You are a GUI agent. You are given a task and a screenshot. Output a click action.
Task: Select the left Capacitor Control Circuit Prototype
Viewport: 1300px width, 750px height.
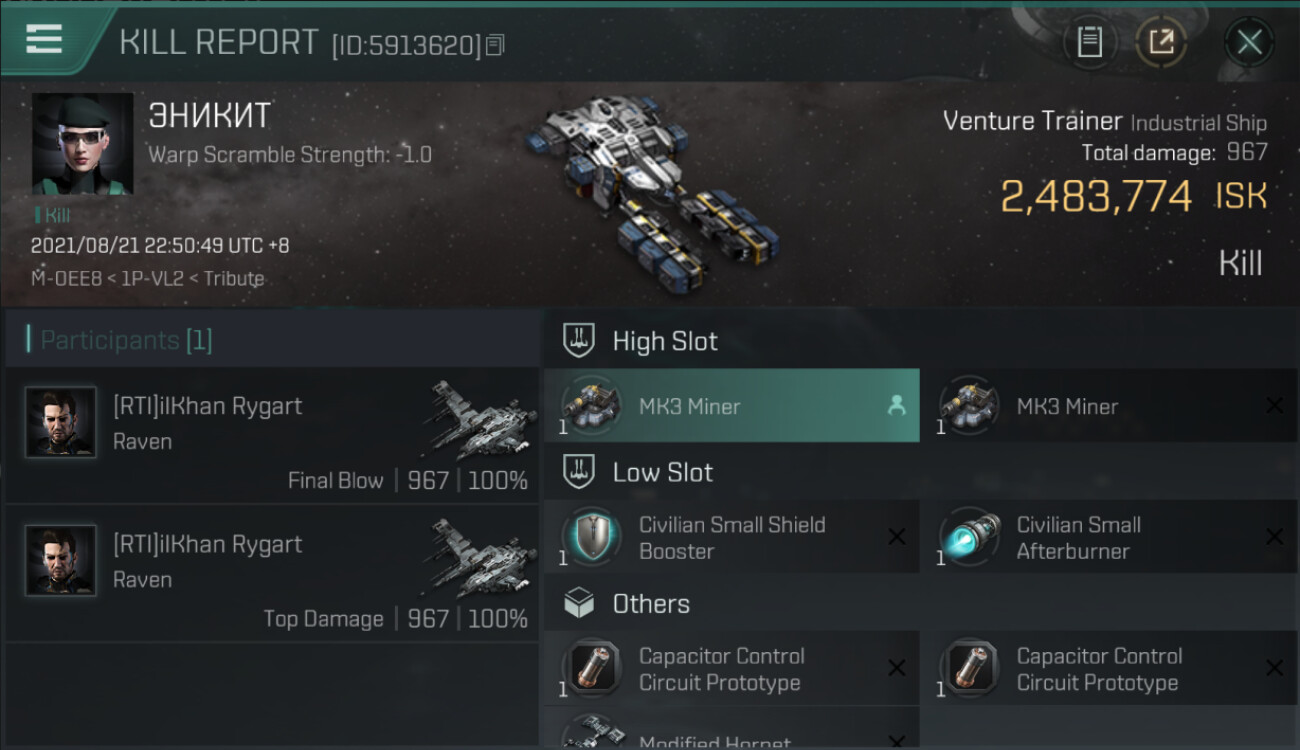pos(732,669)
